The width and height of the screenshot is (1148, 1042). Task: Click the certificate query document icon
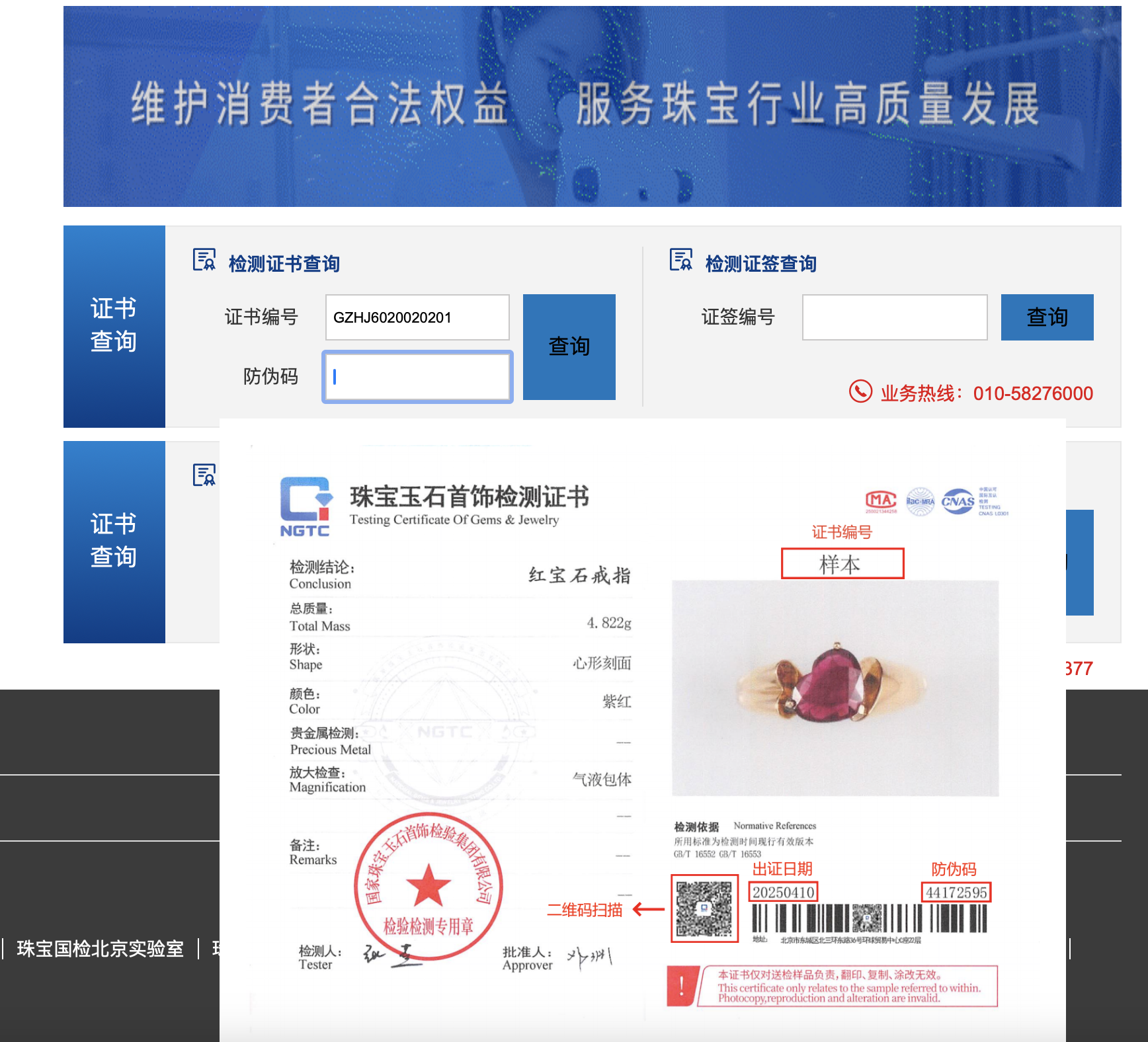pos(204,260)
